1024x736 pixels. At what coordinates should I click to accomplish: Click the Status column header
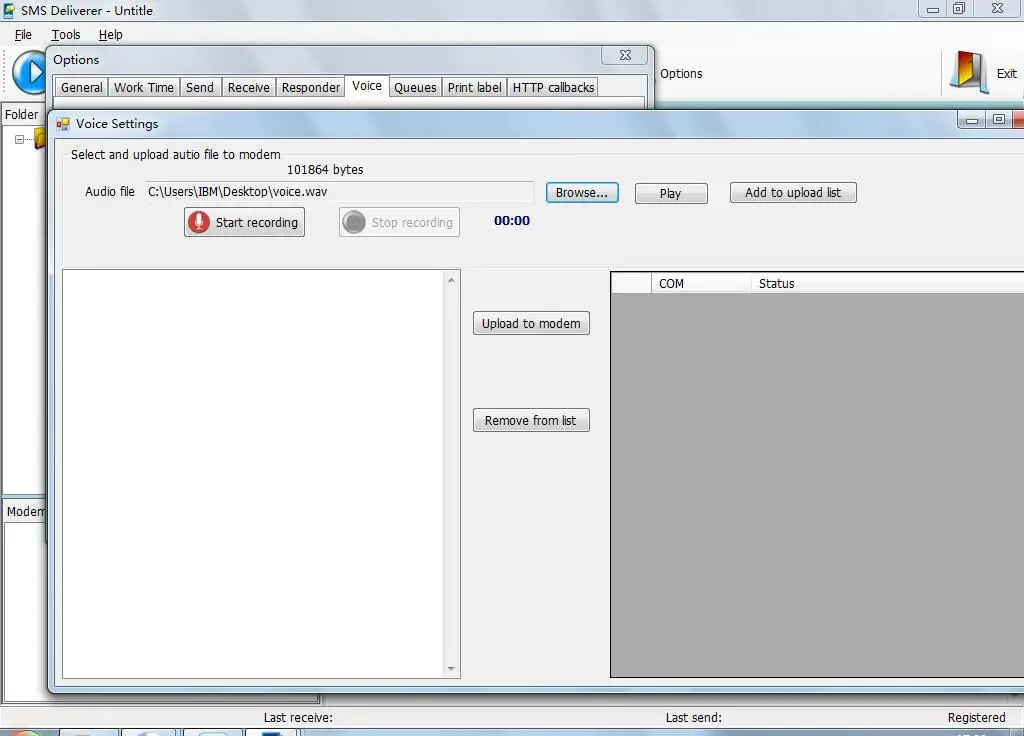click(887, 283)
